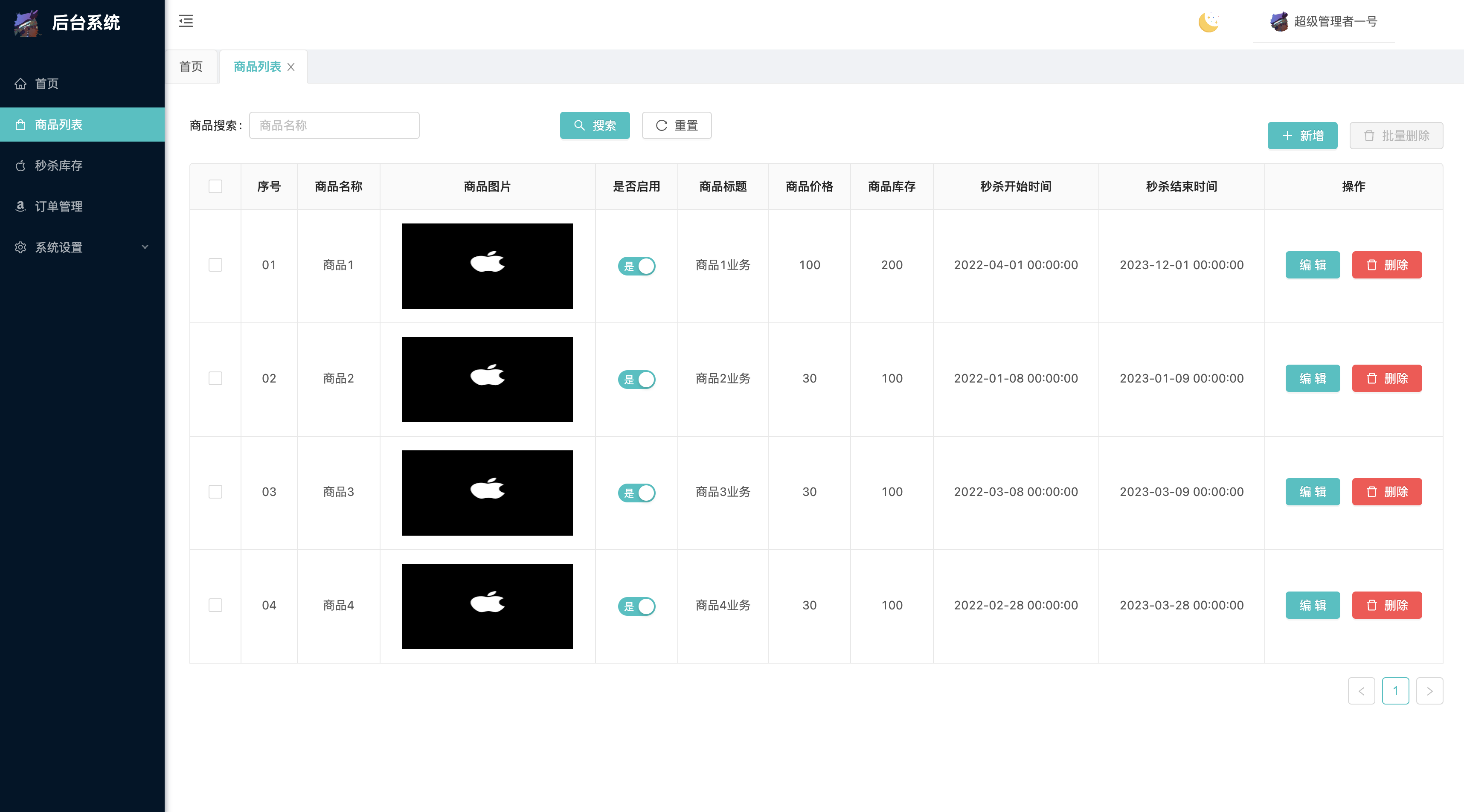The height and width of the screenshot is (812, 1464).
Task: Click the 新增 button
Action: tap(1302, 135)
